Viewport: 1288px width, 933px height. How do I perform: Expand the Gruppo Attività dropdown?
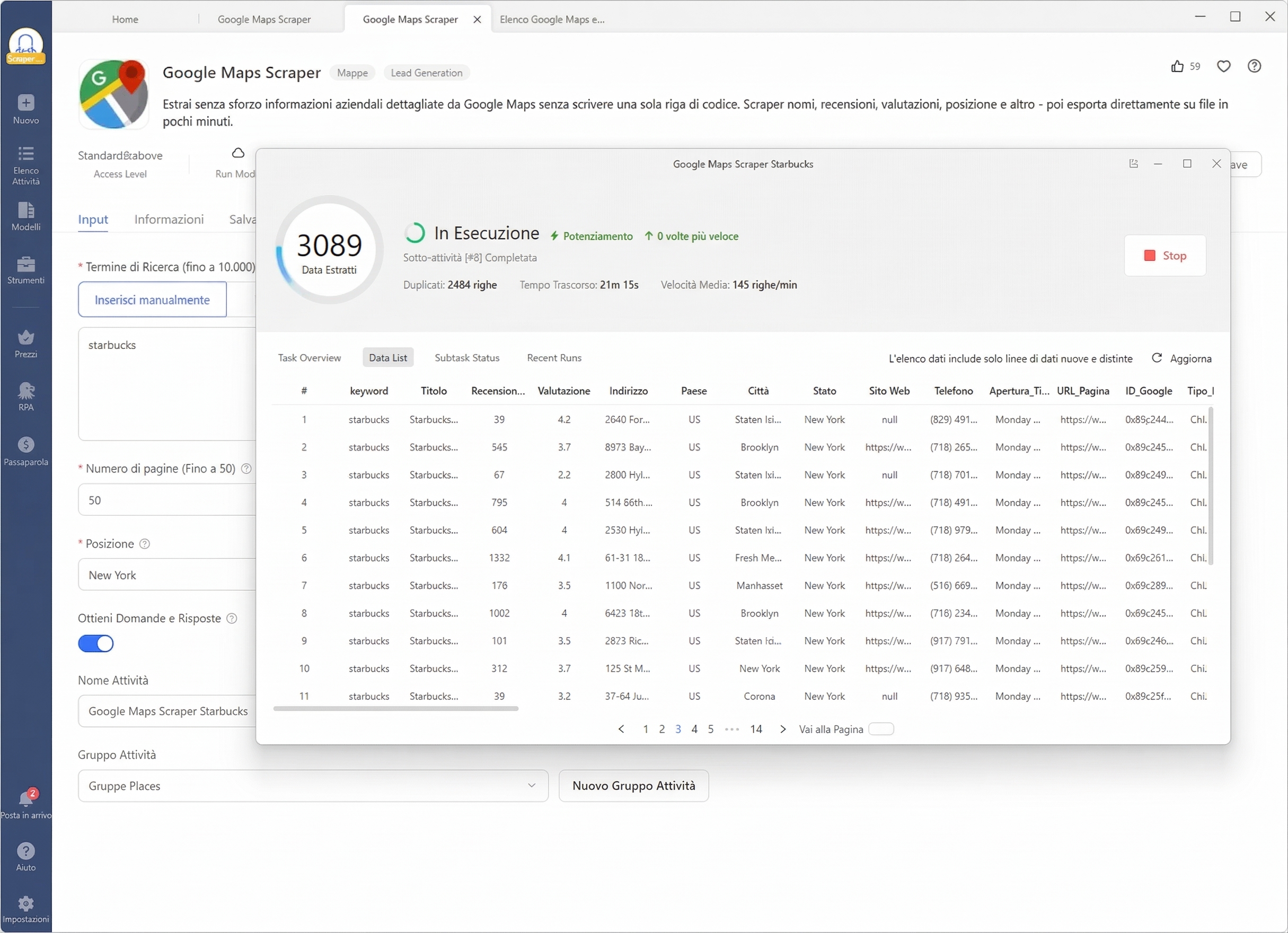tap(313, 786)
